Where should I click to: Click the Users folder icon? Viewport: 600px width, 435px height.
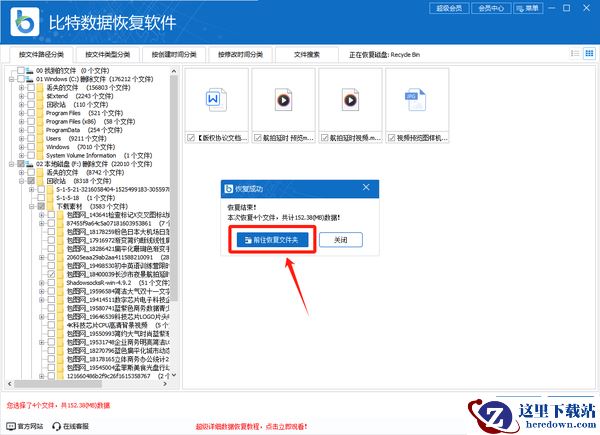tap(40, 138)
